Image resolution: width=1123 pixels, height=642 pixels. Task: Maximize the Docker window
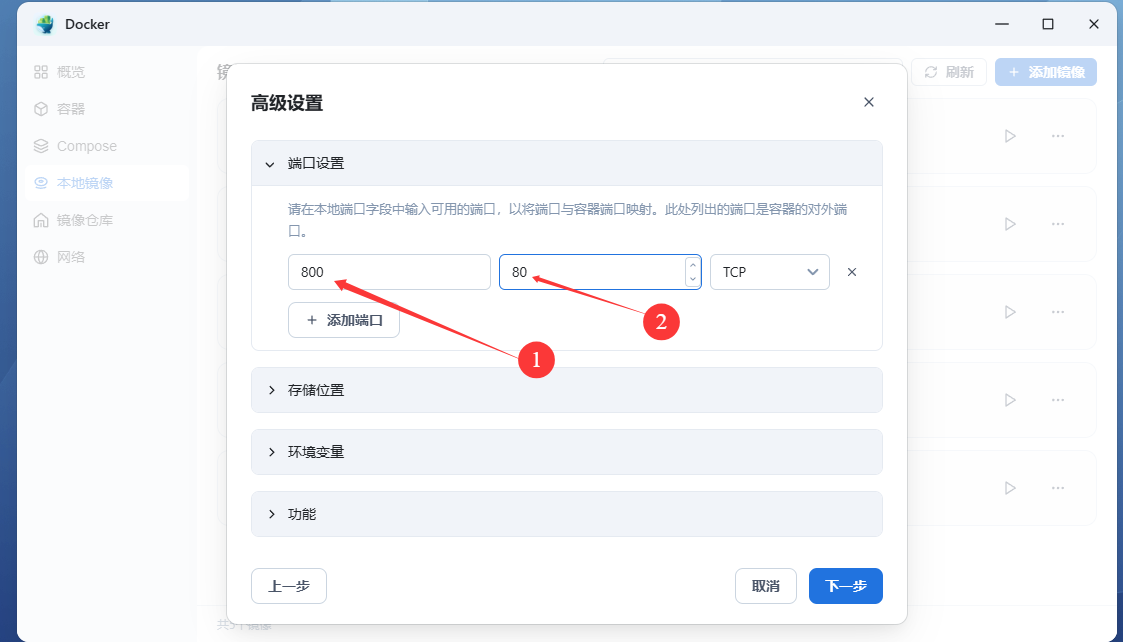coord(1048,24)
